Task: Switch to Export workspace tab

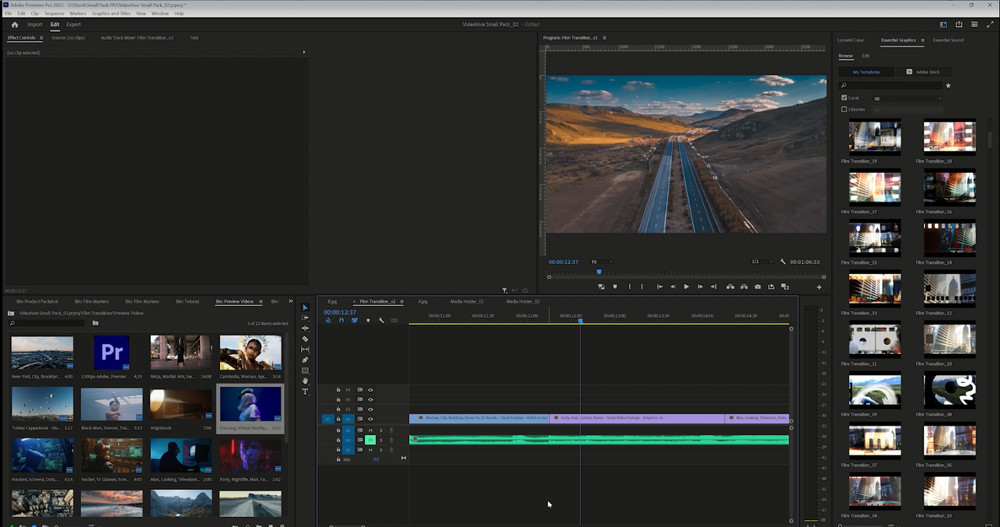Action: pos(73,24)
